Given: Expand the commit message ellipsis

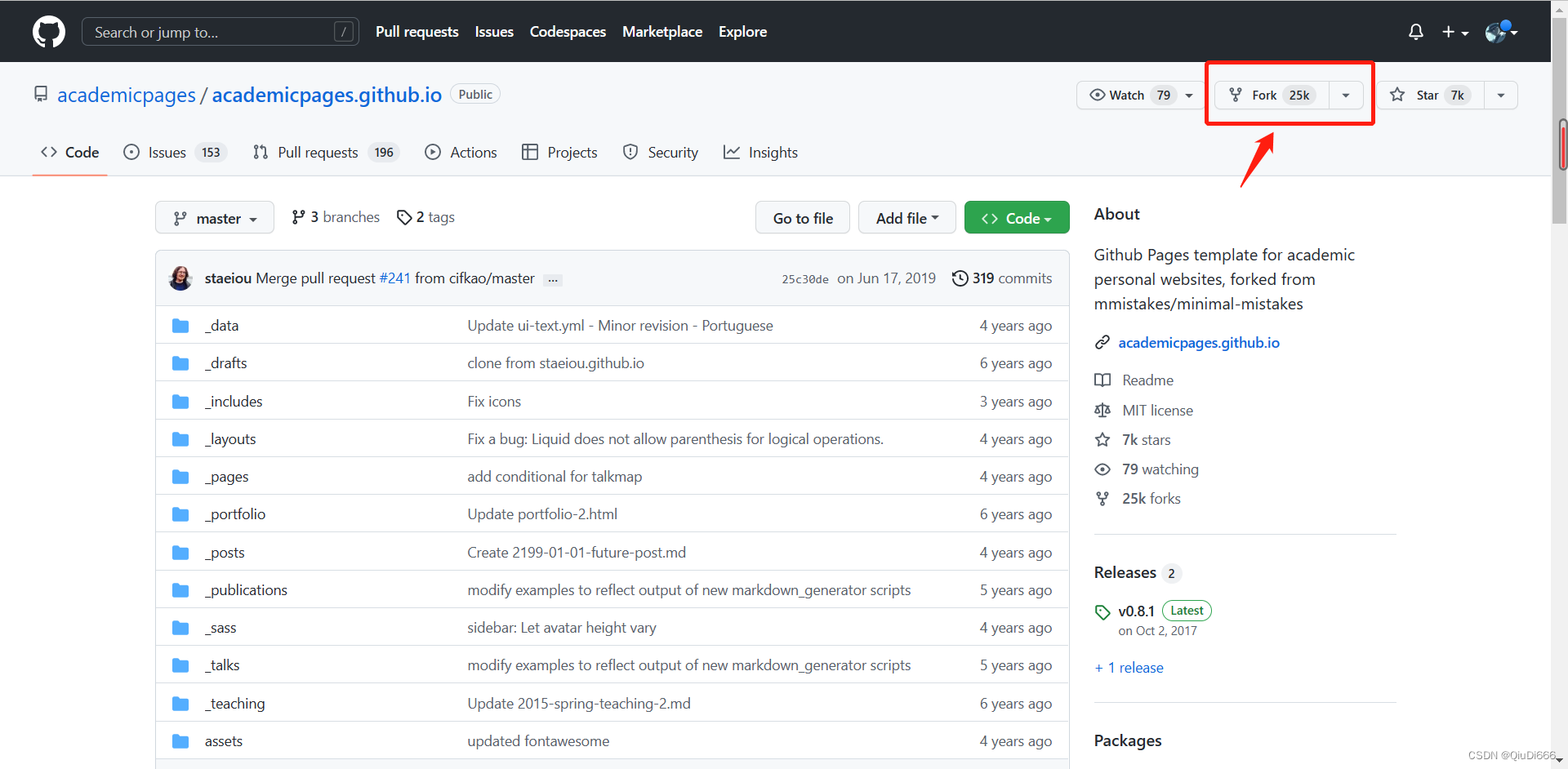Looking at the screenshot, I should pos(553,280).
